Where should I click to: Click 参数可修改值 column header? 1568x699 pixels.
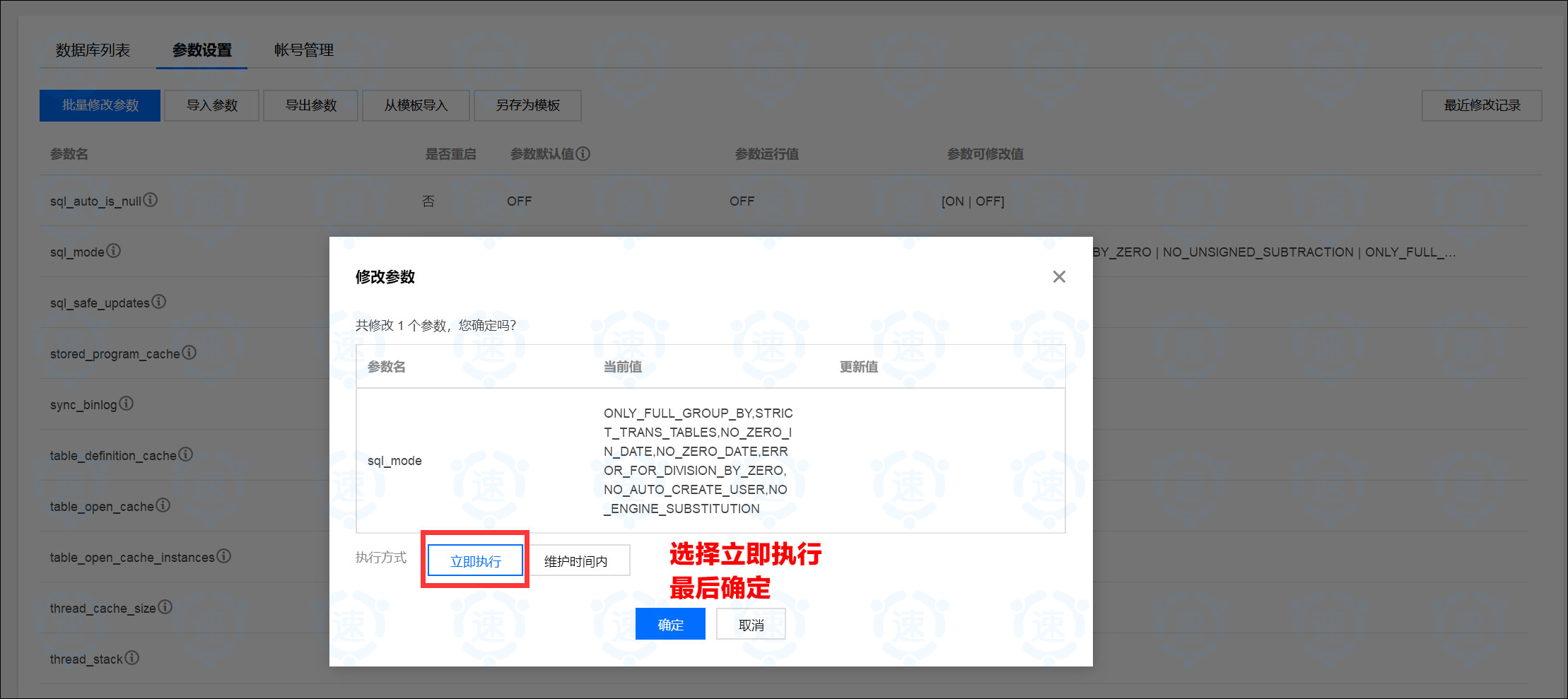coord(985,154)
